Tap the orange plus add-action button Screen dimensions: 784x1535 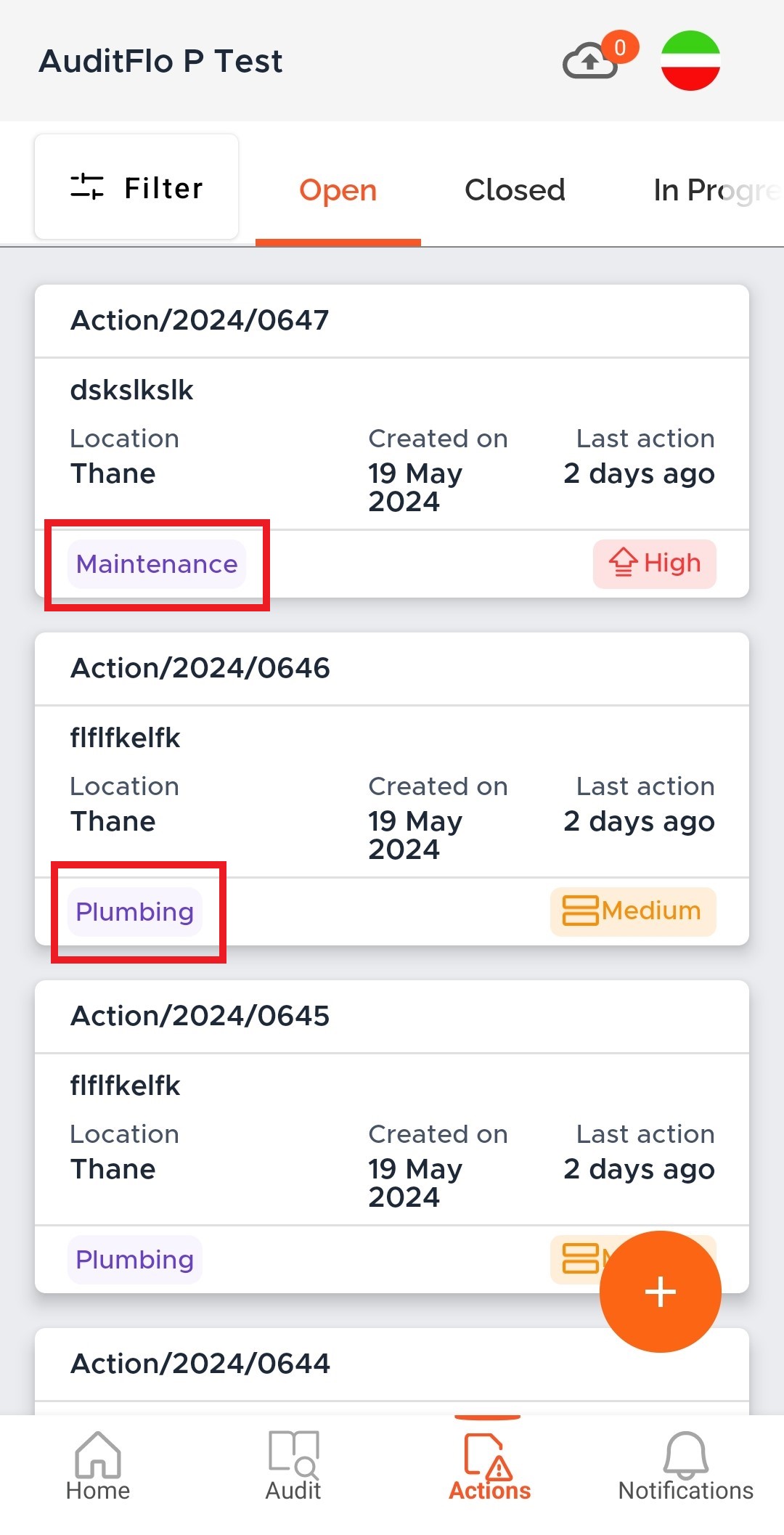pyautogui.click(x=660, y=1292)
